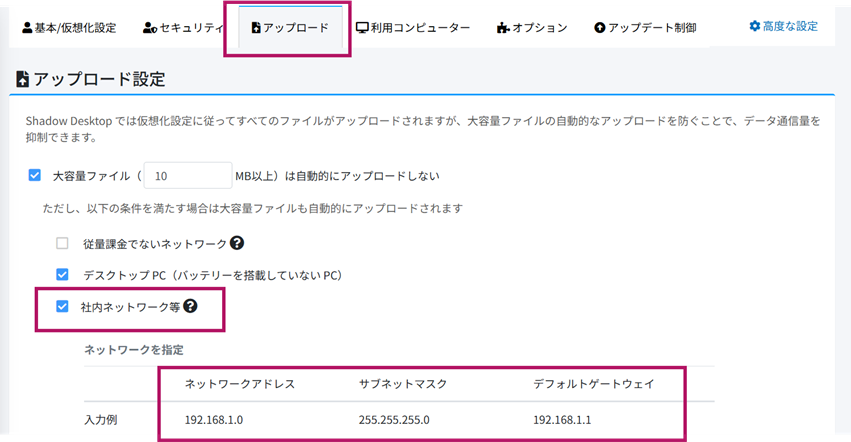Click the file size MB input field
The width and height of the screenshot is (851, 442).
tap(188, 175)
